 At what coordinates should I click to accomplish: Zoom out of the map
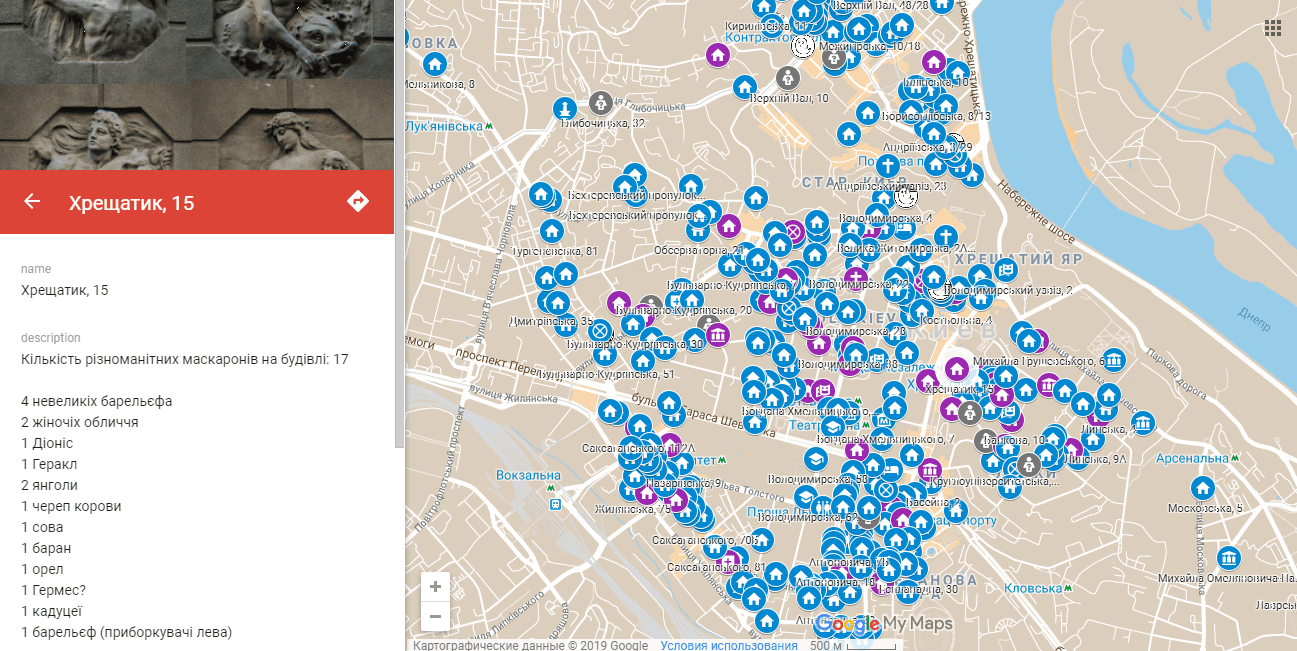[x=435, y=616]
